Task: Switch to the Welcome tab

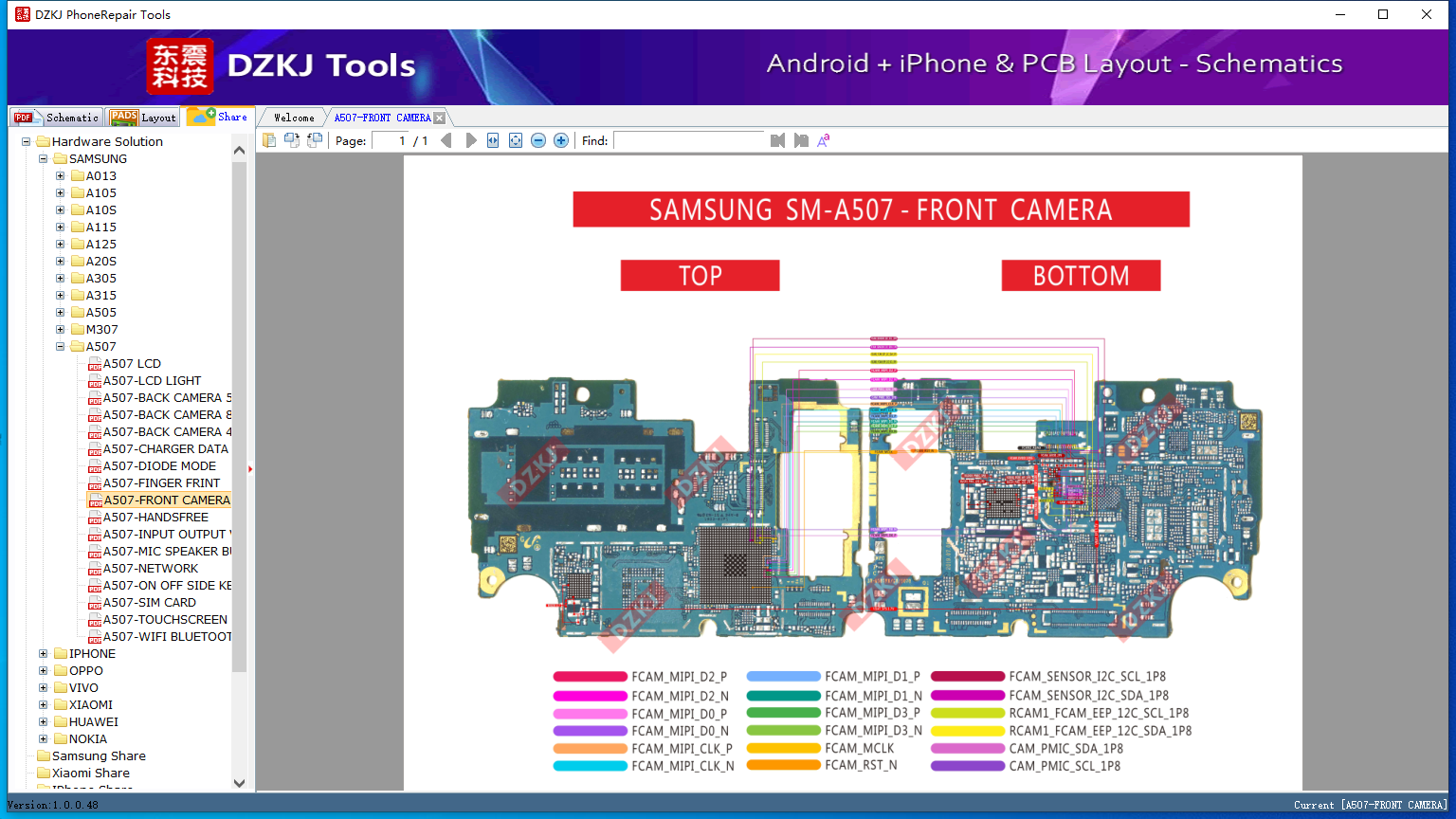Action: 294,118
